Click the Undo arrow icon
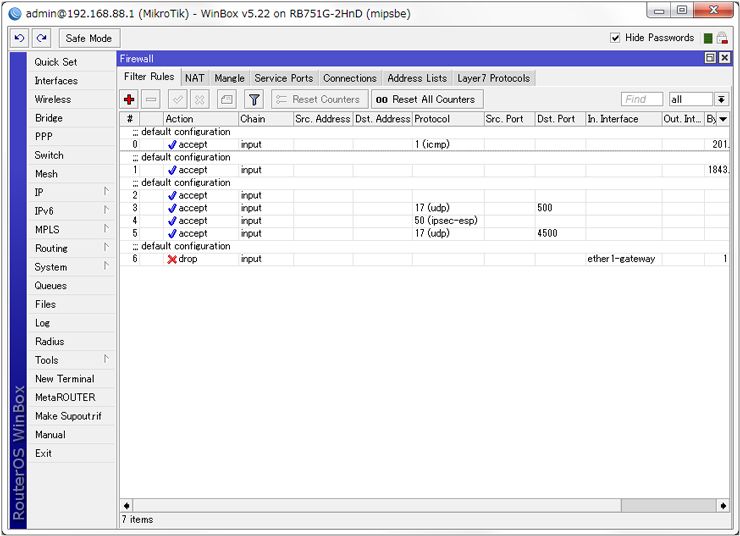 click(x=19, y=38)
